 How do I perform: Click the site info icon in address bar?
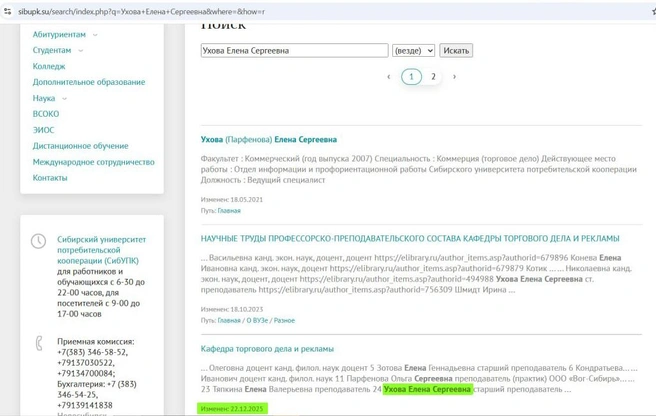click(8, 11)
